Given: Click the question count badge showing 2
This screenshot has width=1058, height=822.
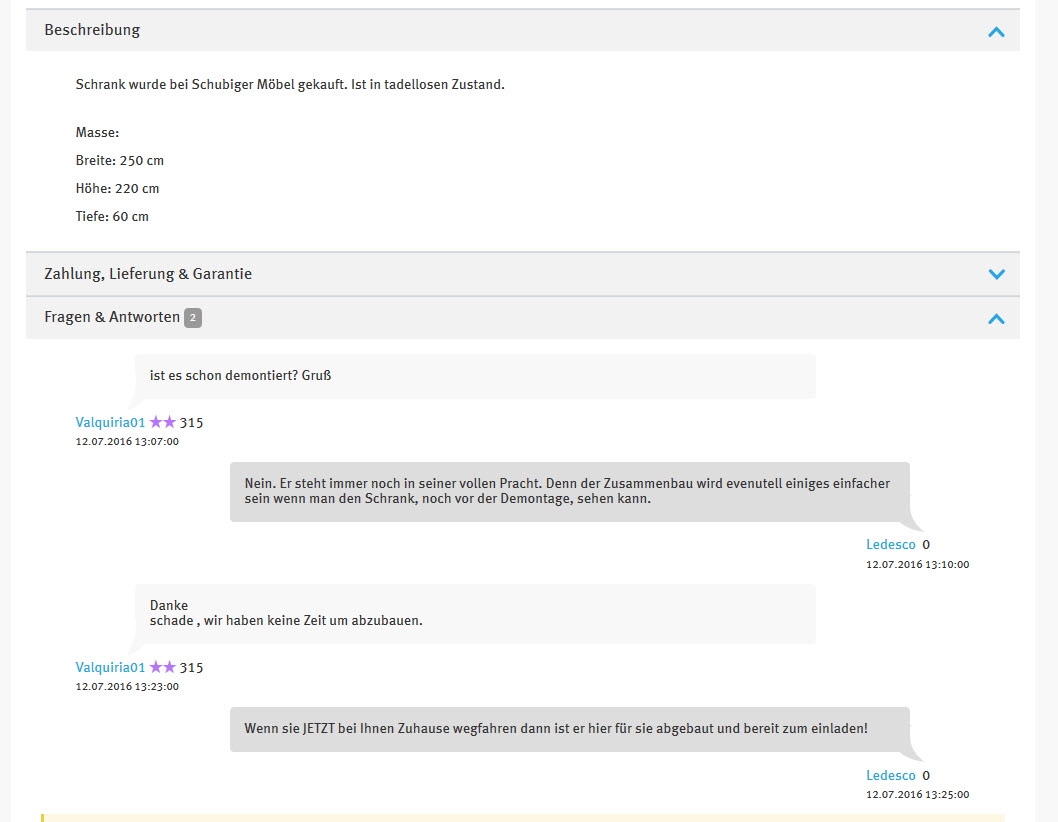Looking at the screenshot, I should tap(193, 318).
